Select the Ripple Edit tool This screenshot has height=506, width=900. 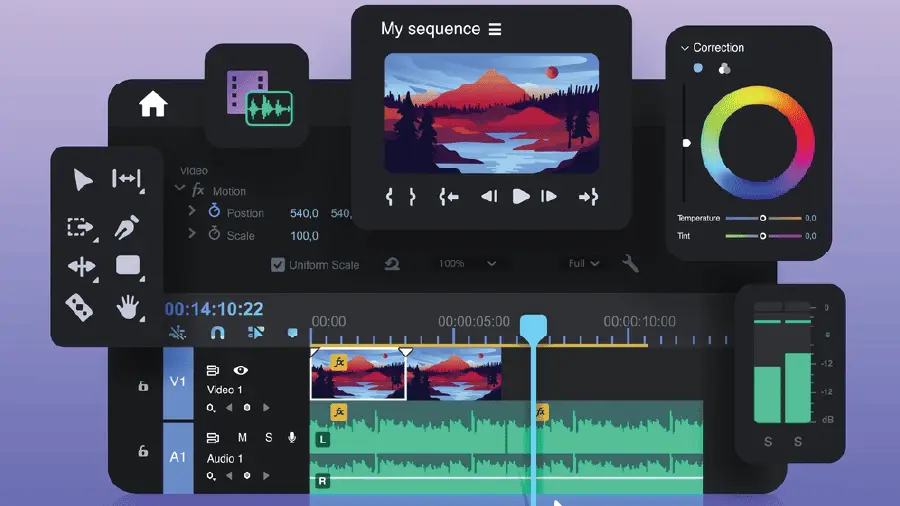(127, 180)
